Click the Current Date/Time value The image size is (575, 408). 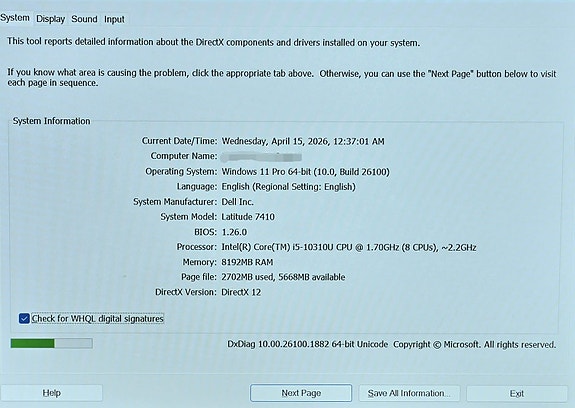click(x=303, y=141)
